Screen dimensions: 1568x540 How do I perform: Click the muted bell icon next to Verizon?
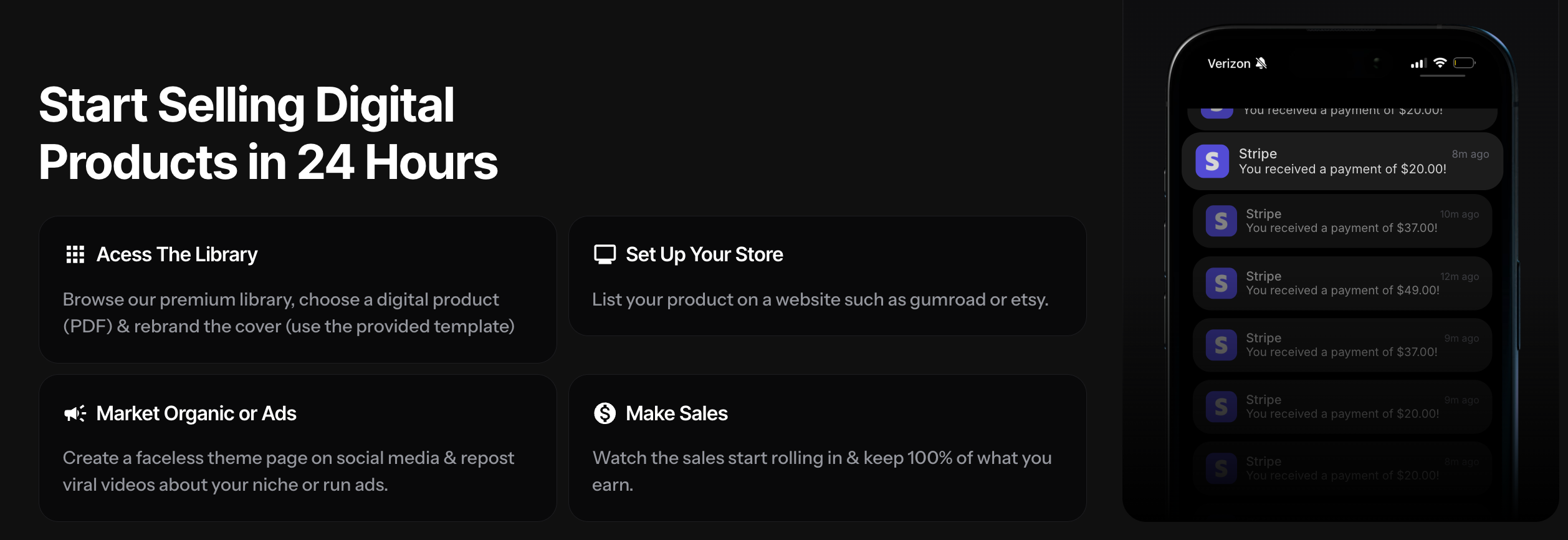[1261, 63]
